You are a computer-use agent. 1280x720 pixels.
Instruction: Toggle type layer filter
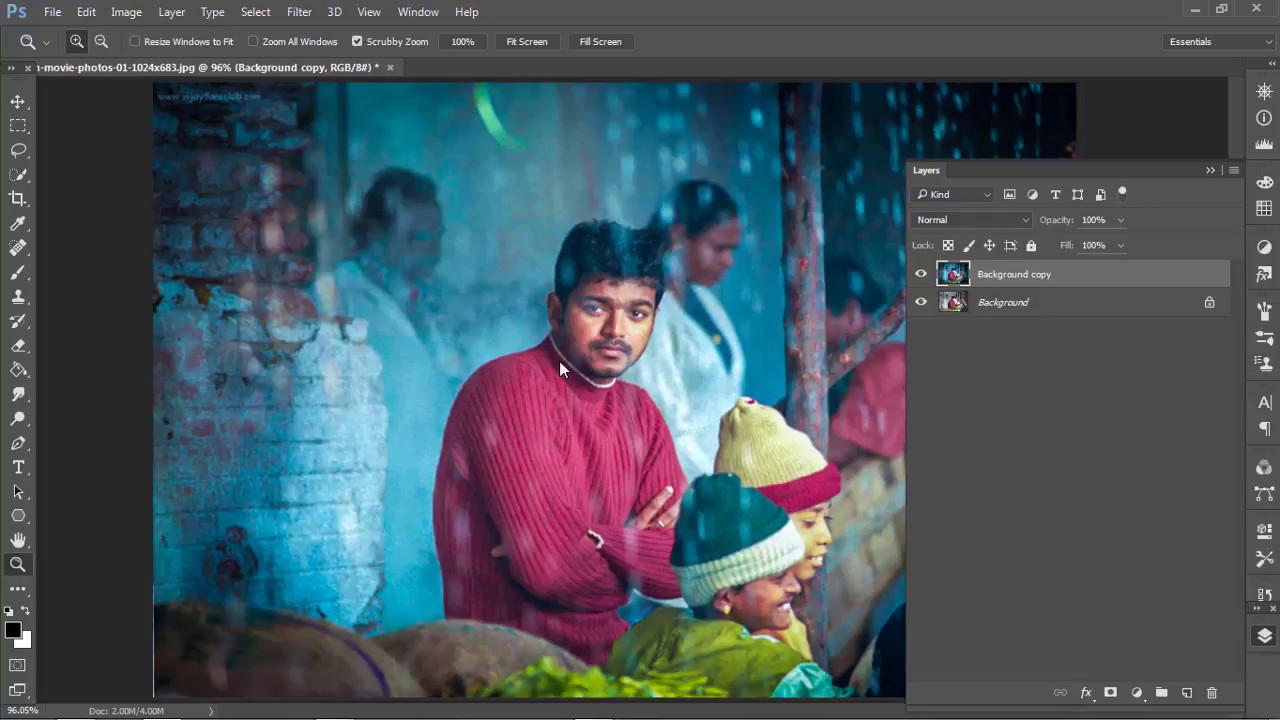[1055, 195]
